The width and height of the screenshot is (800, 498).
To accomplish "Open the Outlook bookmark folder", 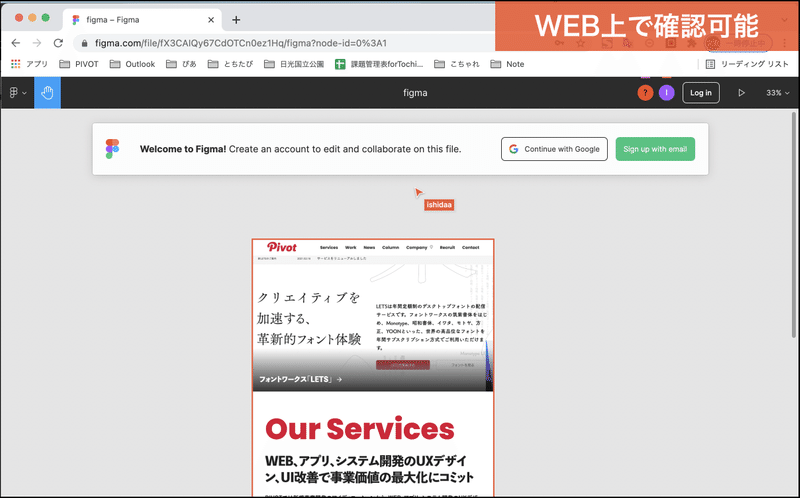I will [132, 64].
